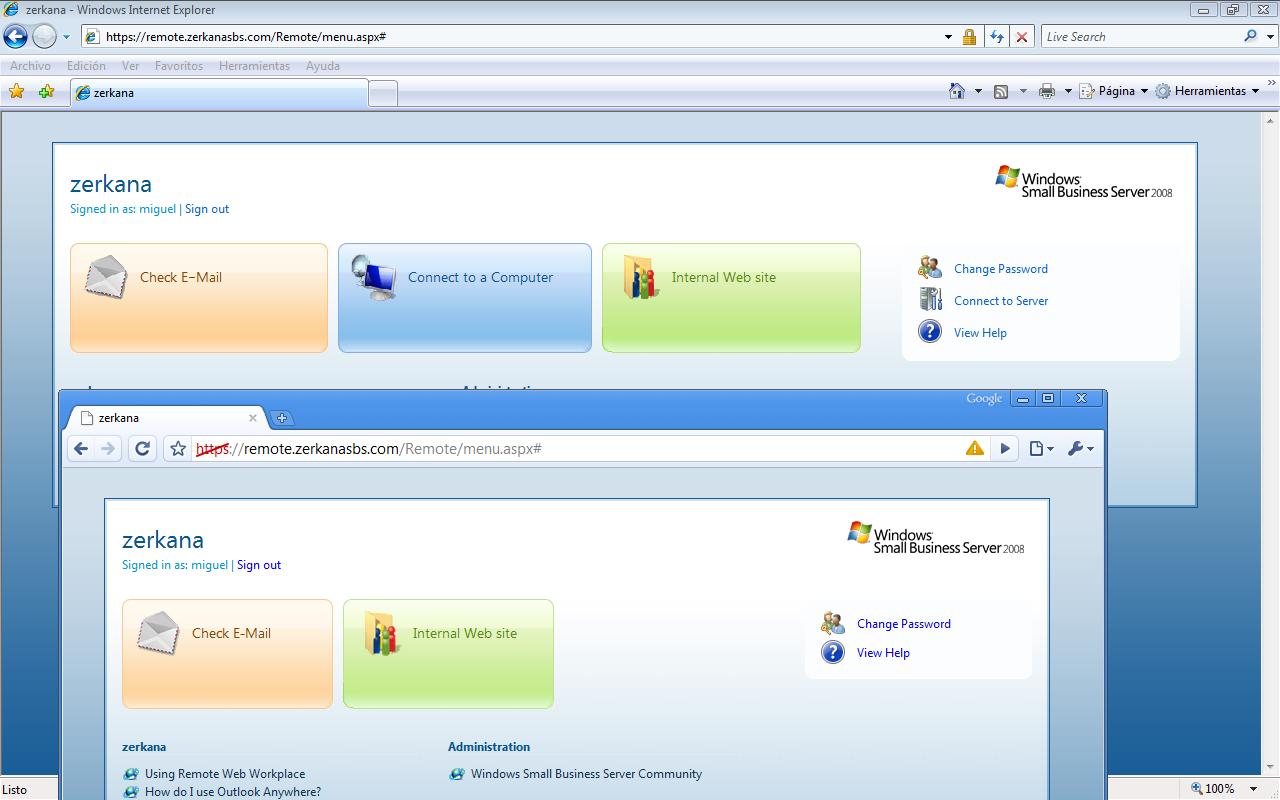Viewport: 1280px width, 800px height.
Task: Click the Live Search magnifier icon
Action: (1250, 36)
